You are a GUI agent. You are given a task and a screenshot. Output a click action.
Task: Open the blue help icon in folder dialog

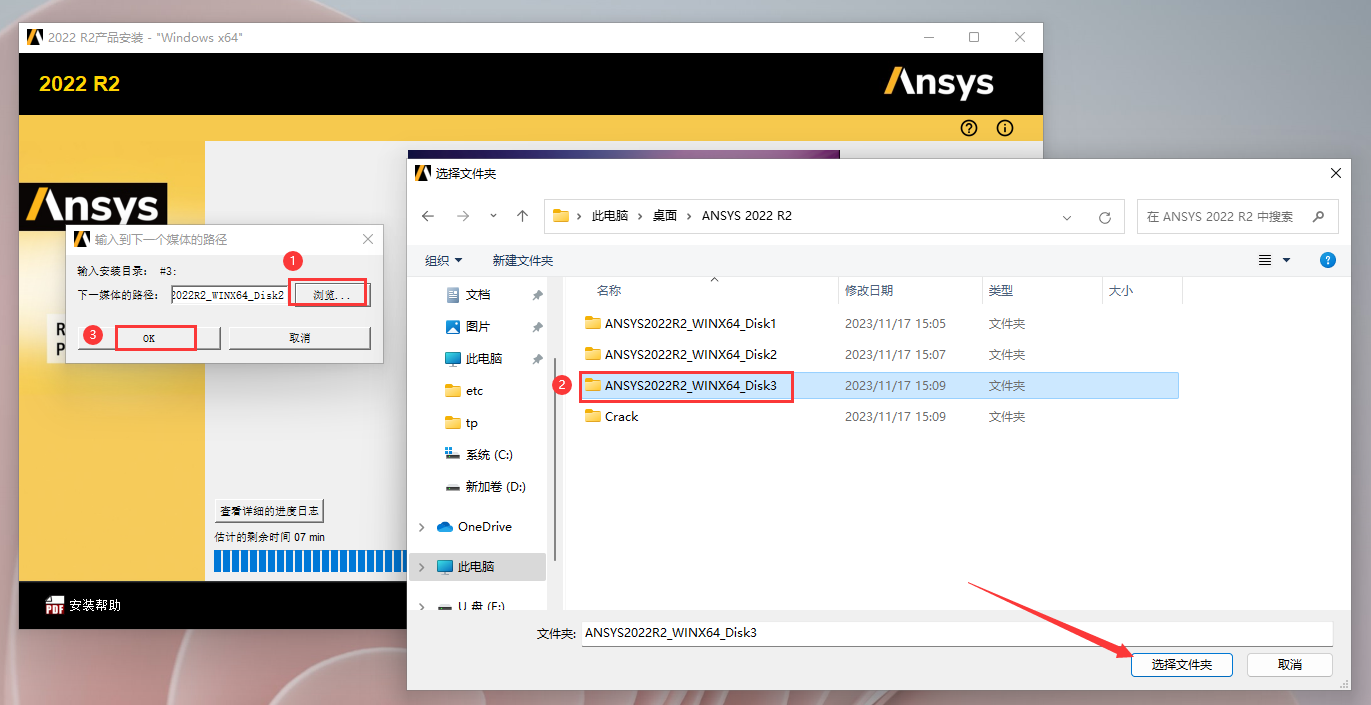pyautogui.click(x=1327, y=259)
